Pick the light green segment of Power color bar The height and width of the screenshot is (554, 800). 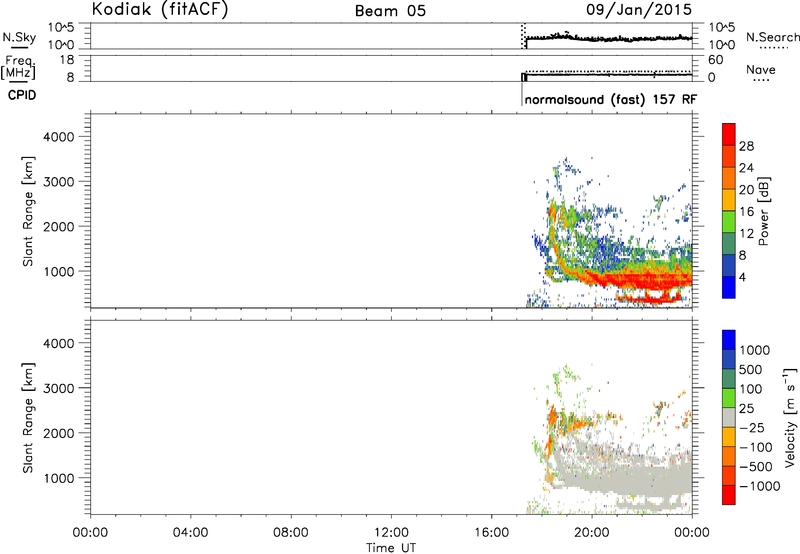coord(729,221)
